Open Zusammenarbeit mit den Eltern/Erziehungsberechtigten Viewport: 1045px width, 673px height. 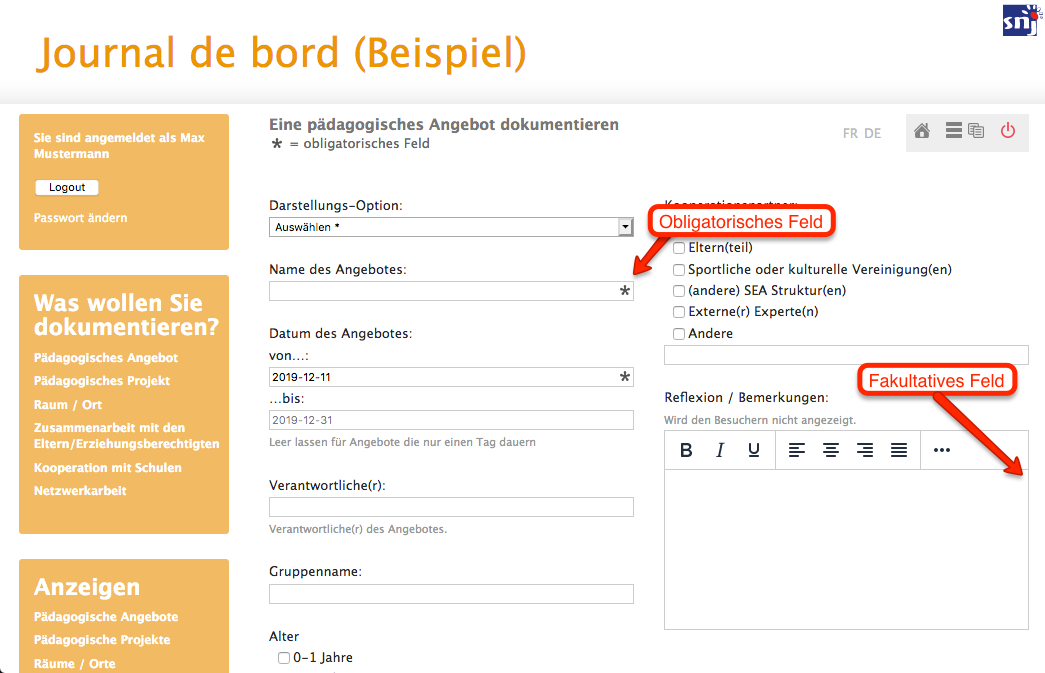point(127,436)
